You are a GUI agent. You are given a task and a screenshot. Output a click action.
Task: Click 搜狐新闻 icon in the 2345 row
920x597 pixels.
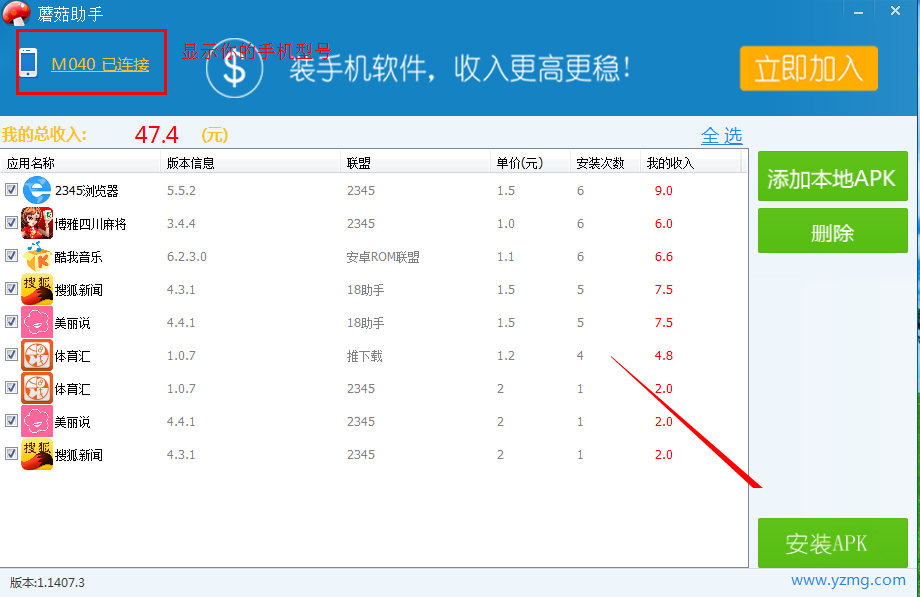[x=37, y=454]
